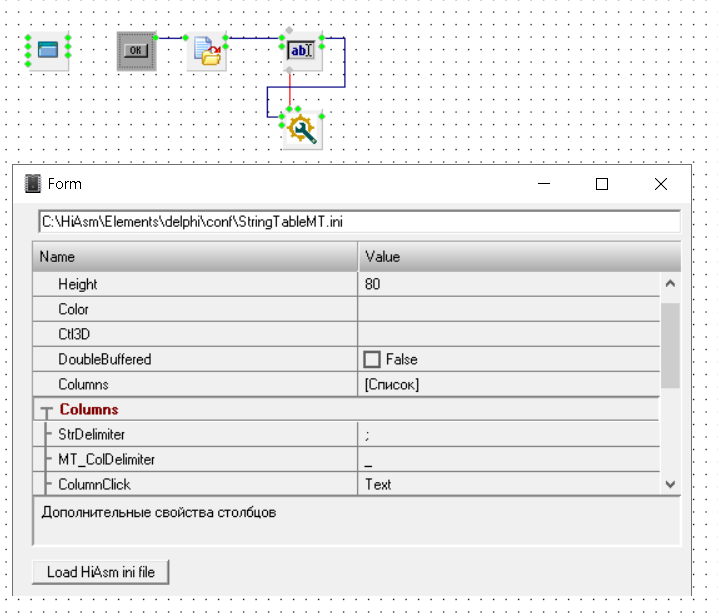718x615 pixels.
Task: Select the gear and wrench element
Action: tap(301, 130)
